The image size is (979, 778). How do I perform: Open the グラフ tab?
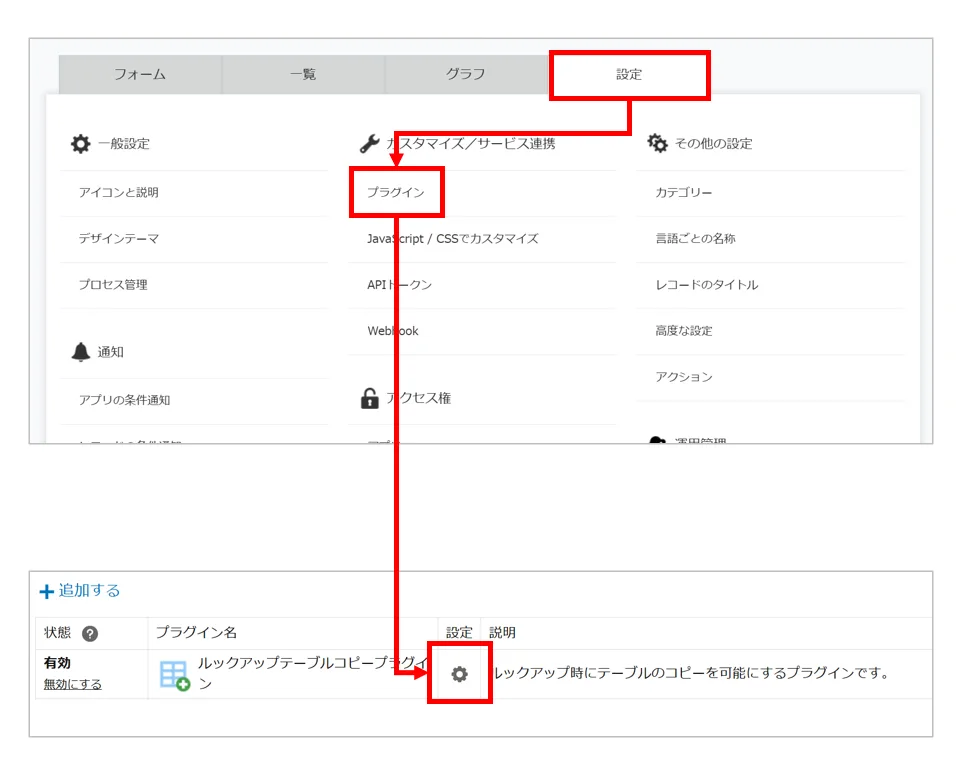[466, 74]
